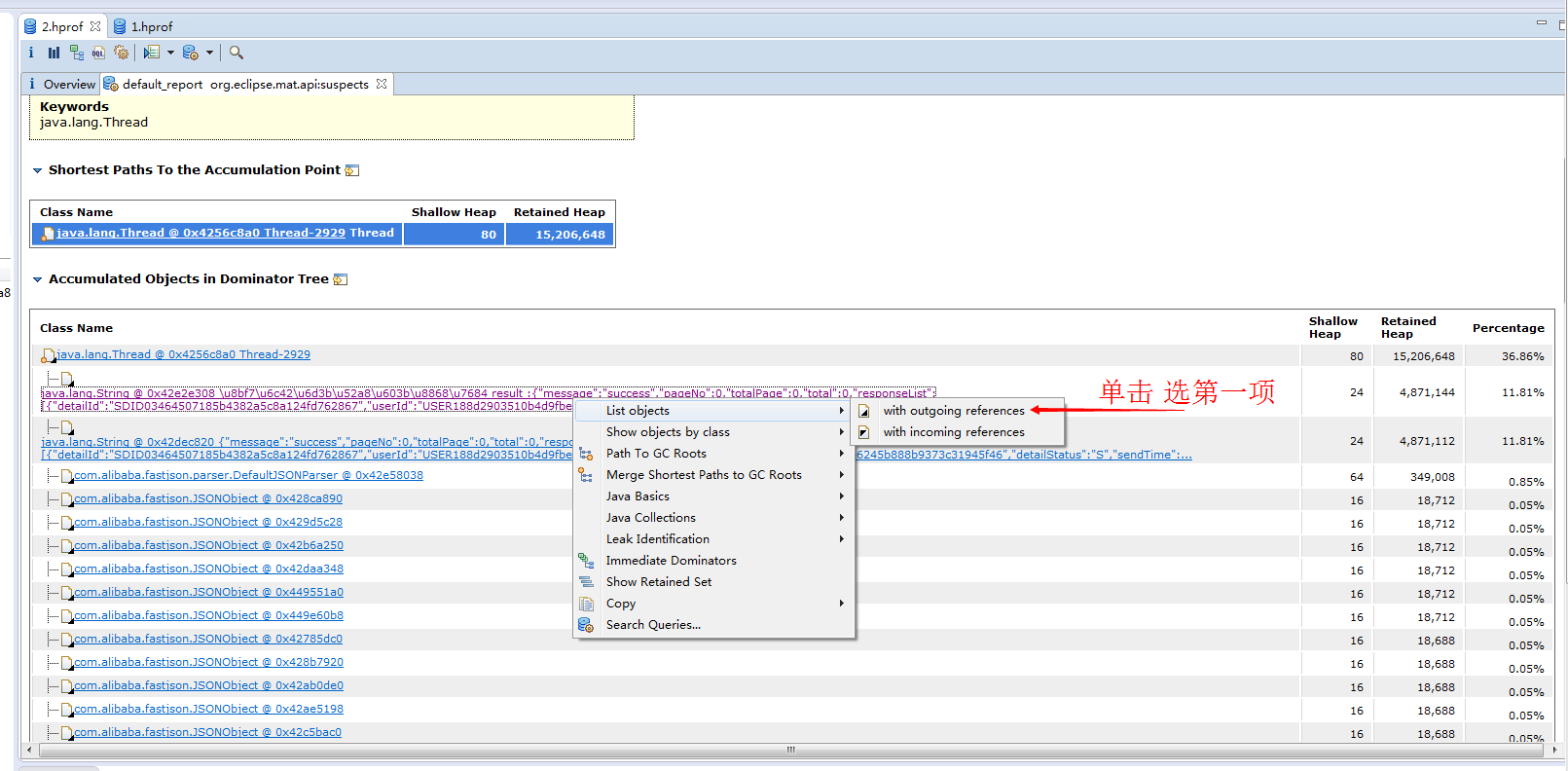Open the Query Browser toolbar icon
This screenshot has width=1568, height=771.
[191, 53]
